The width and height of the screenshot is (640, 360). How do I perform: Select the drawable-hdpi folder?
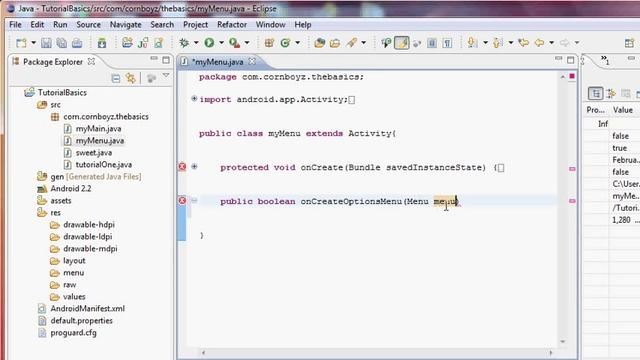tap(89, 224)
